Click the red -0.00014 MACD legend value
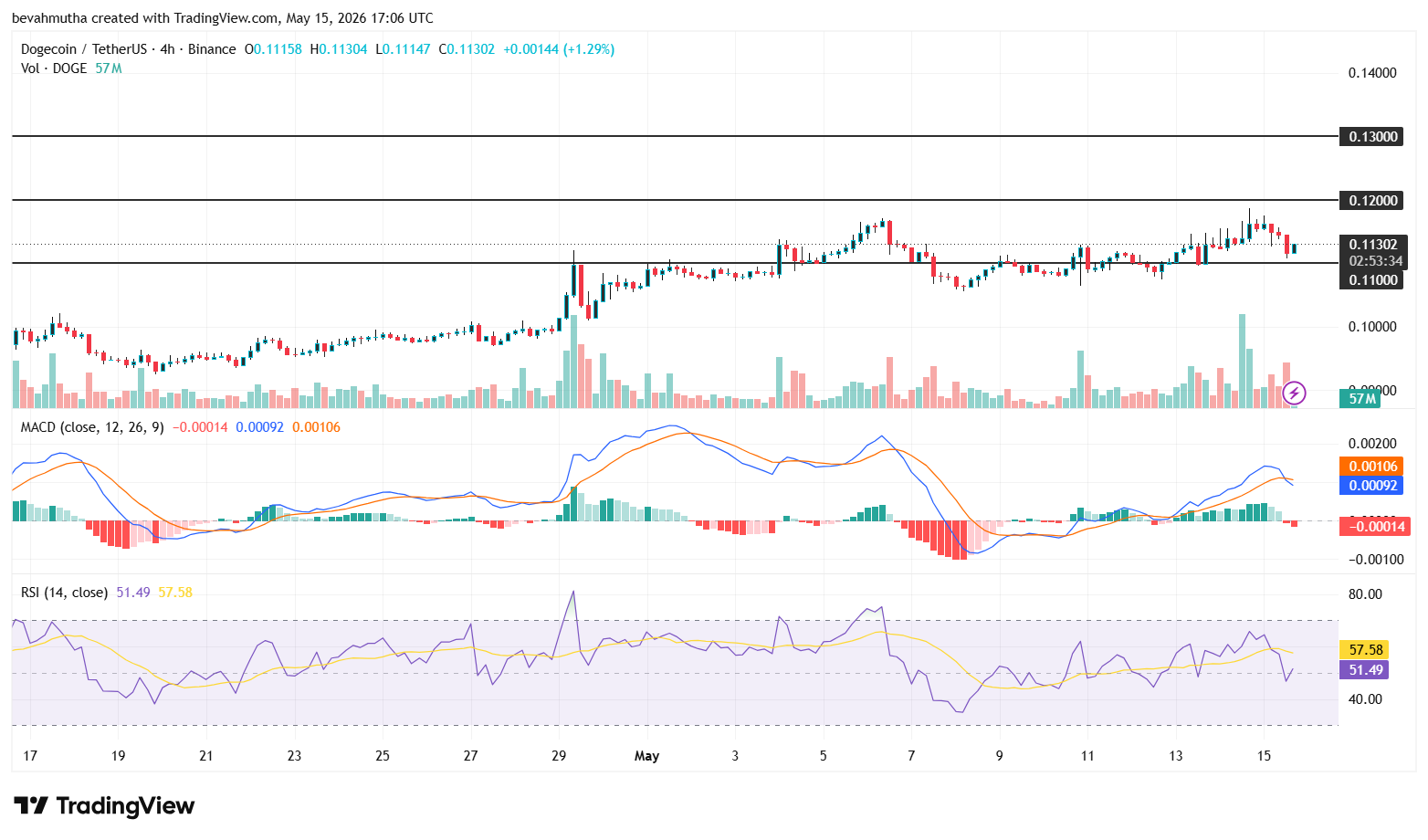1428x840 pixels. [x=200, y=427]
